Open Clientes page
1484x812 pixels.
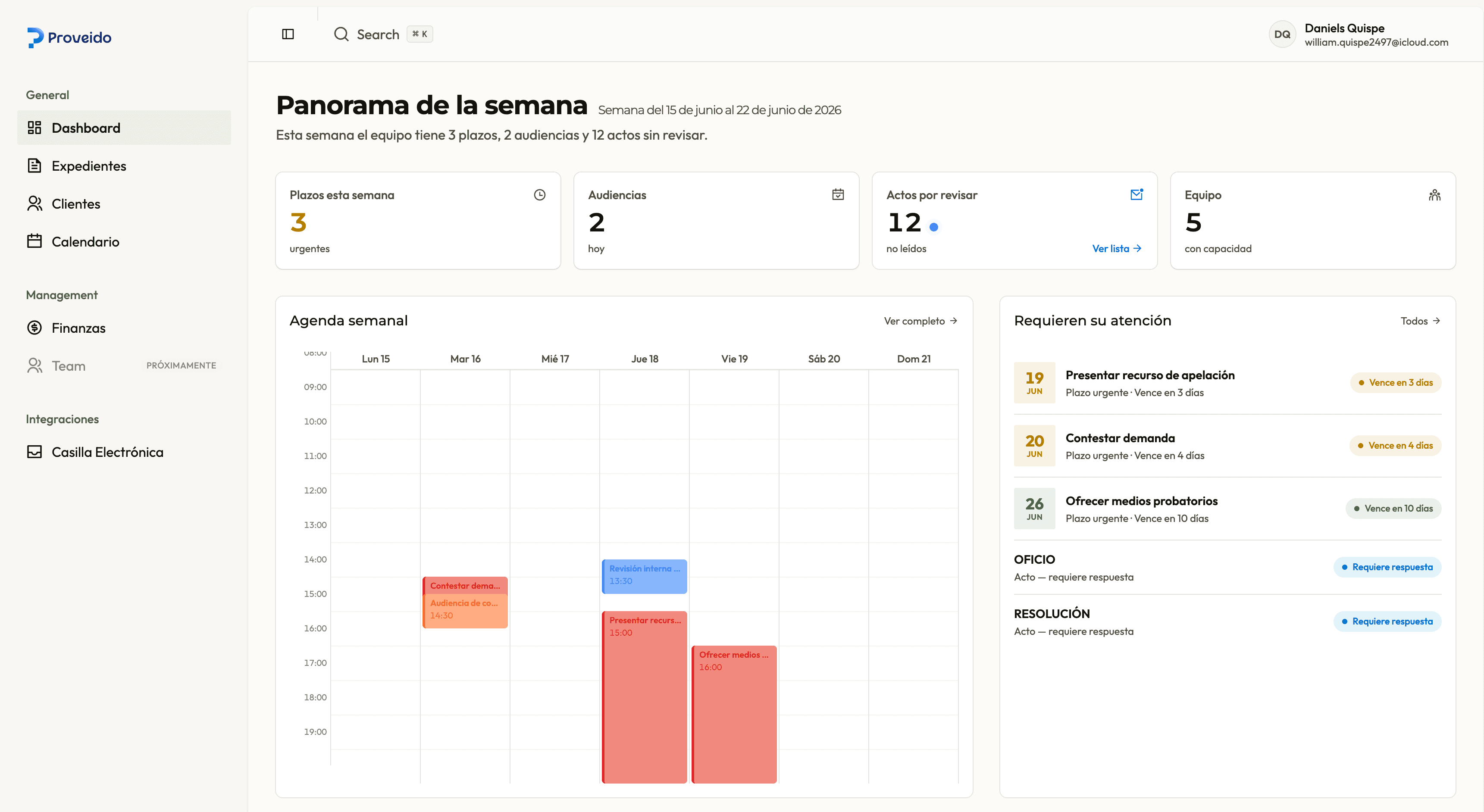point(125,204)
